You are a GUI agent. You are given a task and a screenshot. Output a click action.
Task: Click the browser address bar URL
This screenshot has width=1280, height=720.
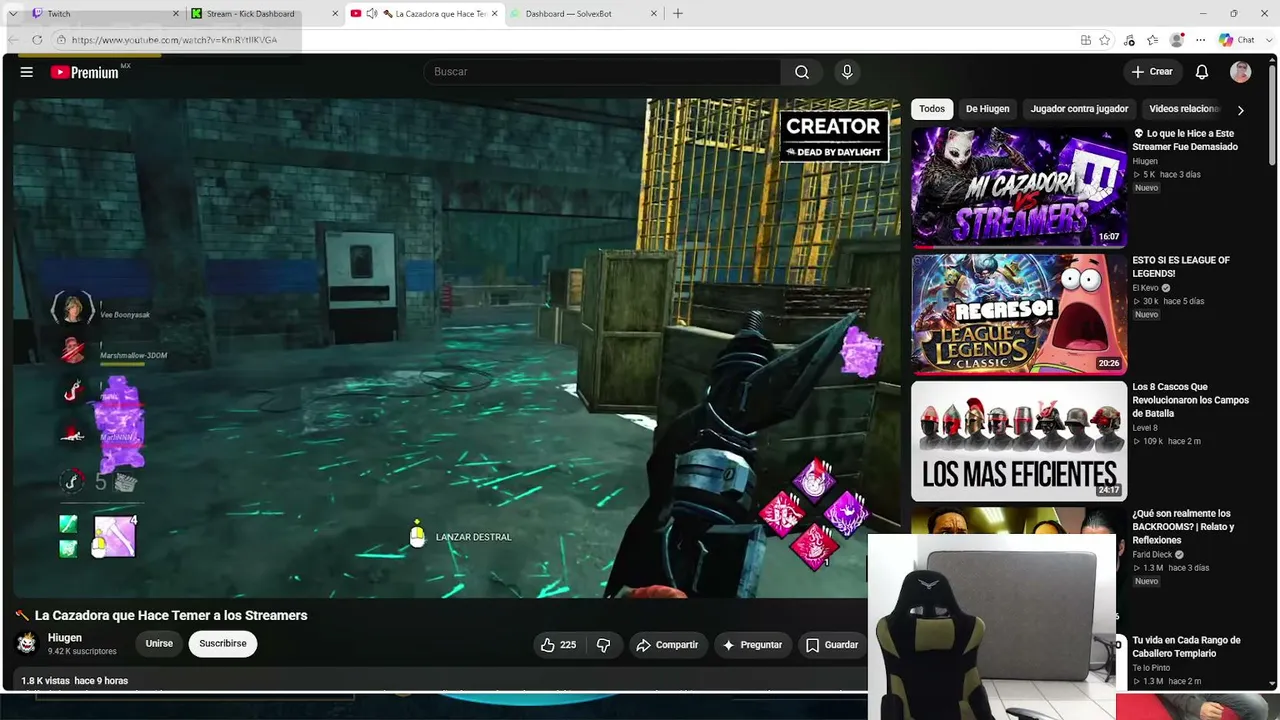pyautogui.click(x=175, y=40)
